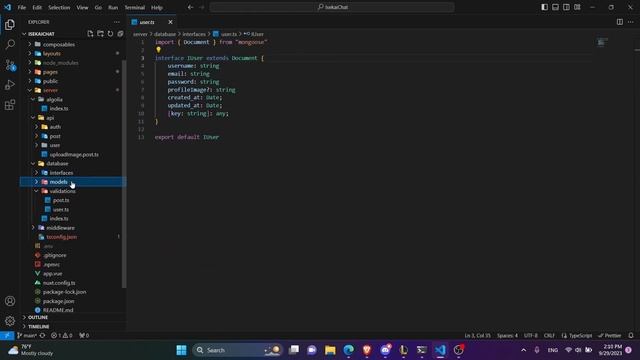640x360 pixels.
Task: Synchronize changes in status bar
Action: [x=42, y=336]
